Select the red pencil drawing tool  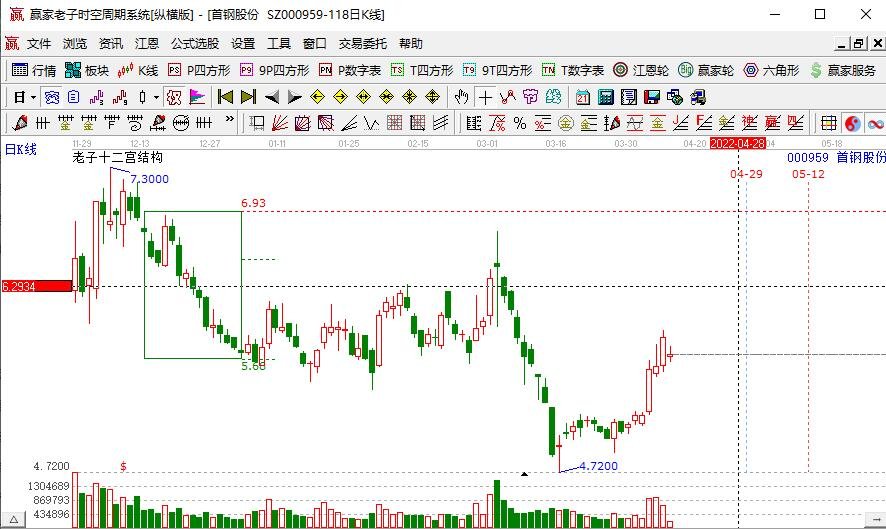20,123
